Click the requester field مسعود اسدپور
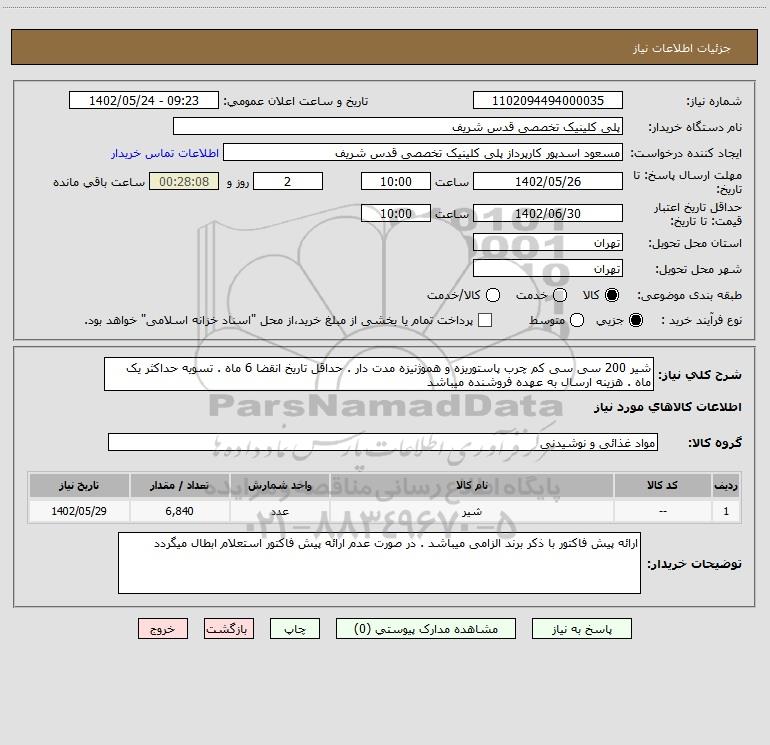 (x=423, y=153)
